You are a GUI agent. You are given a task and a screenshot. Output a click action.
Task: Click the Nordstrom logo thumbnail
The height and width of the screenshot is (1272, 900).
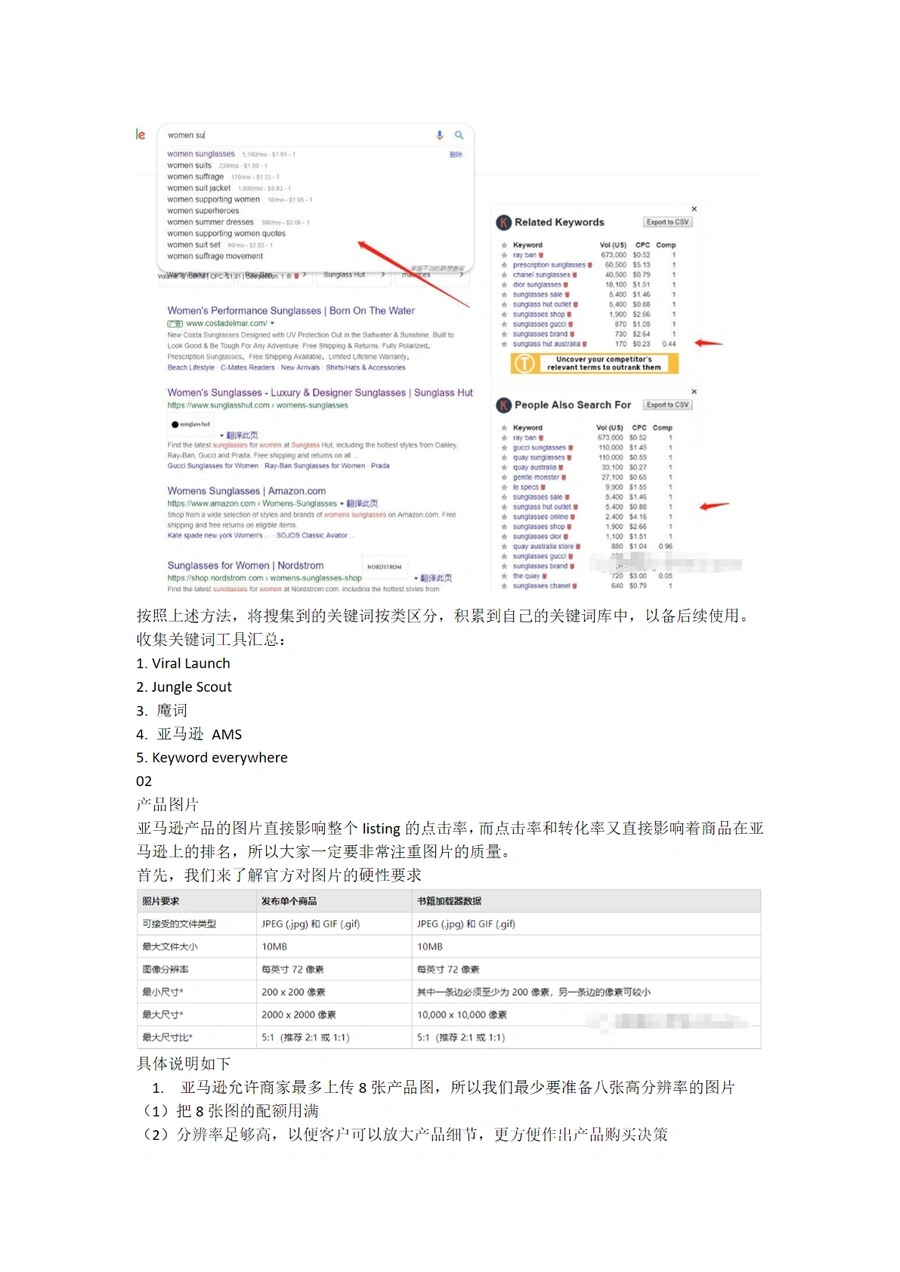click(384, 566)
